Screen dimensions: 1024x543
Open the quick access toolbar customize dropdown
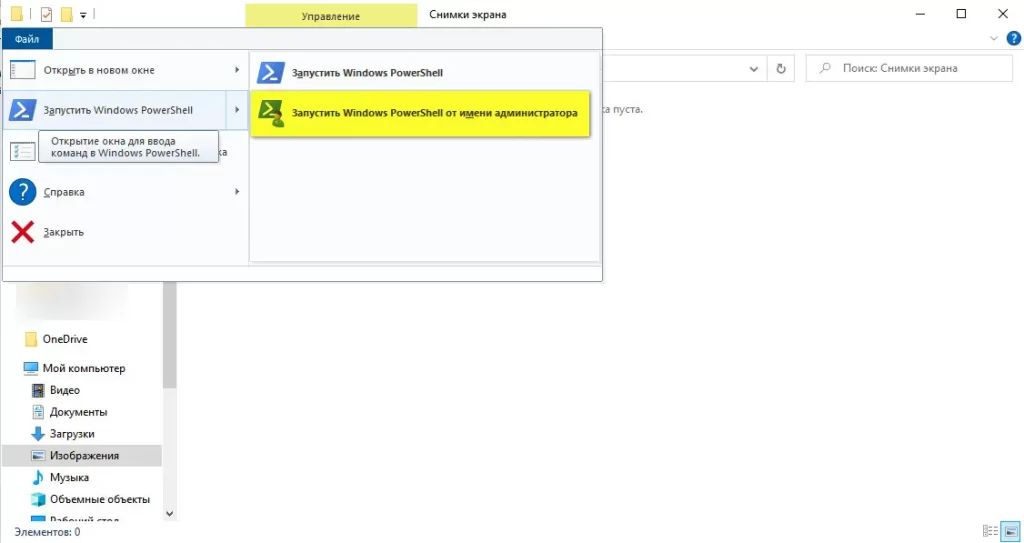83,15
